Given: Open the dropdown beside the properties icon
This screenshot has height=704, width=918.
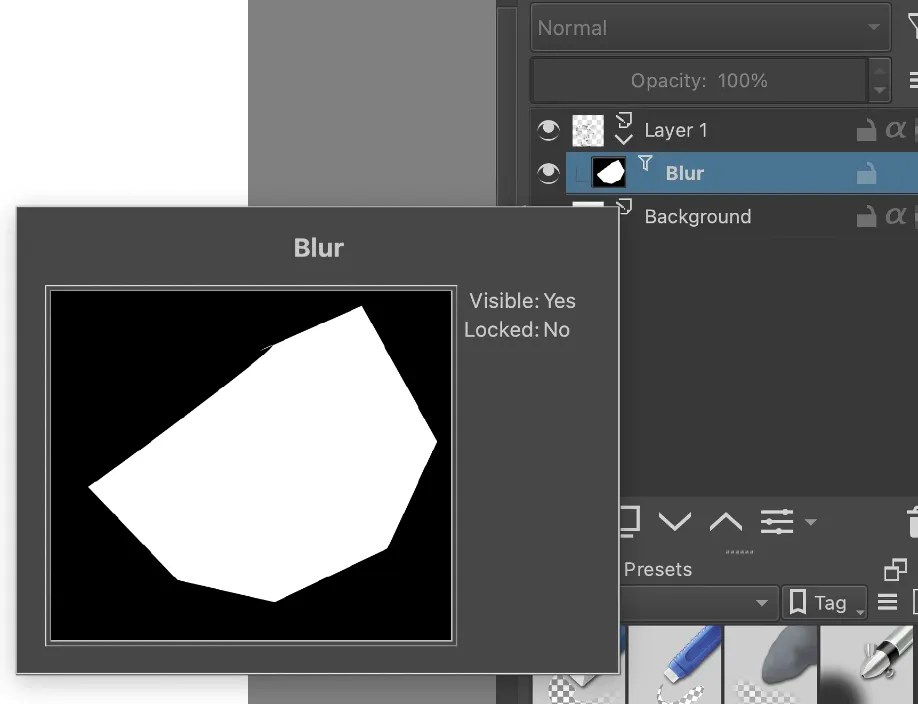Looking at the screenshot, I should coord(810,519).
